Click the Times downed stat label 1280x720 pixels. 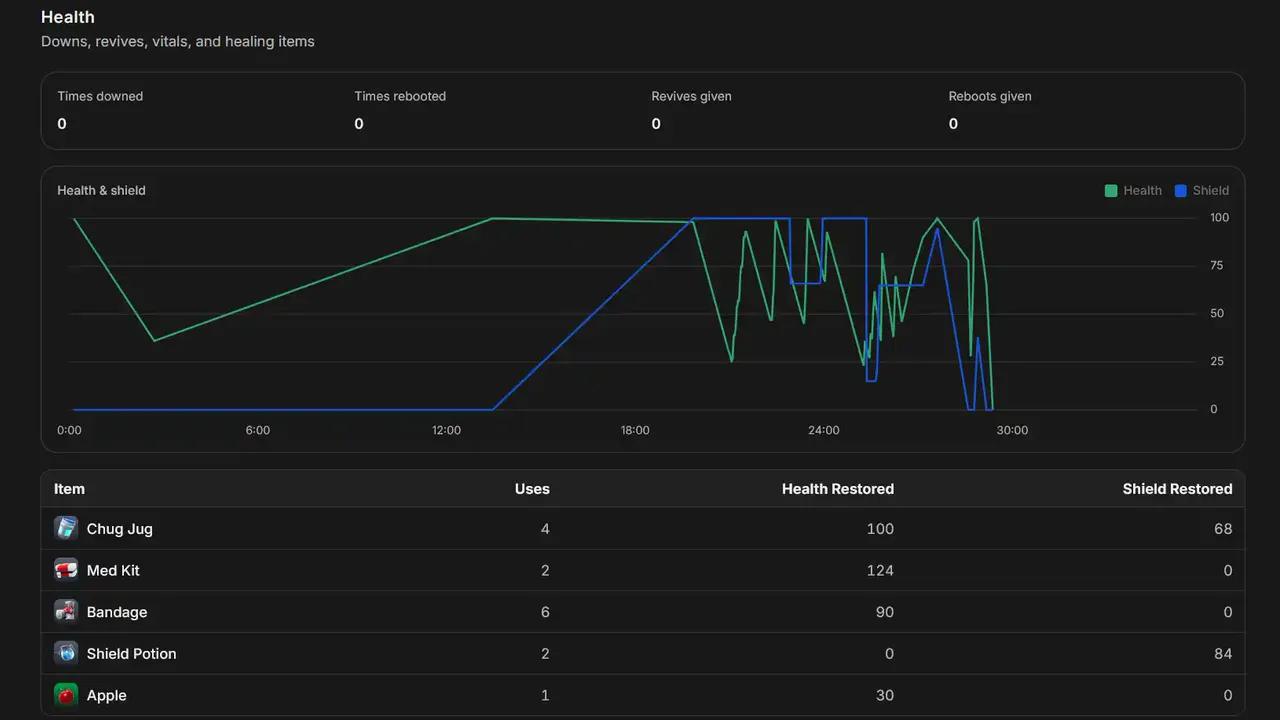pos(100,96)
